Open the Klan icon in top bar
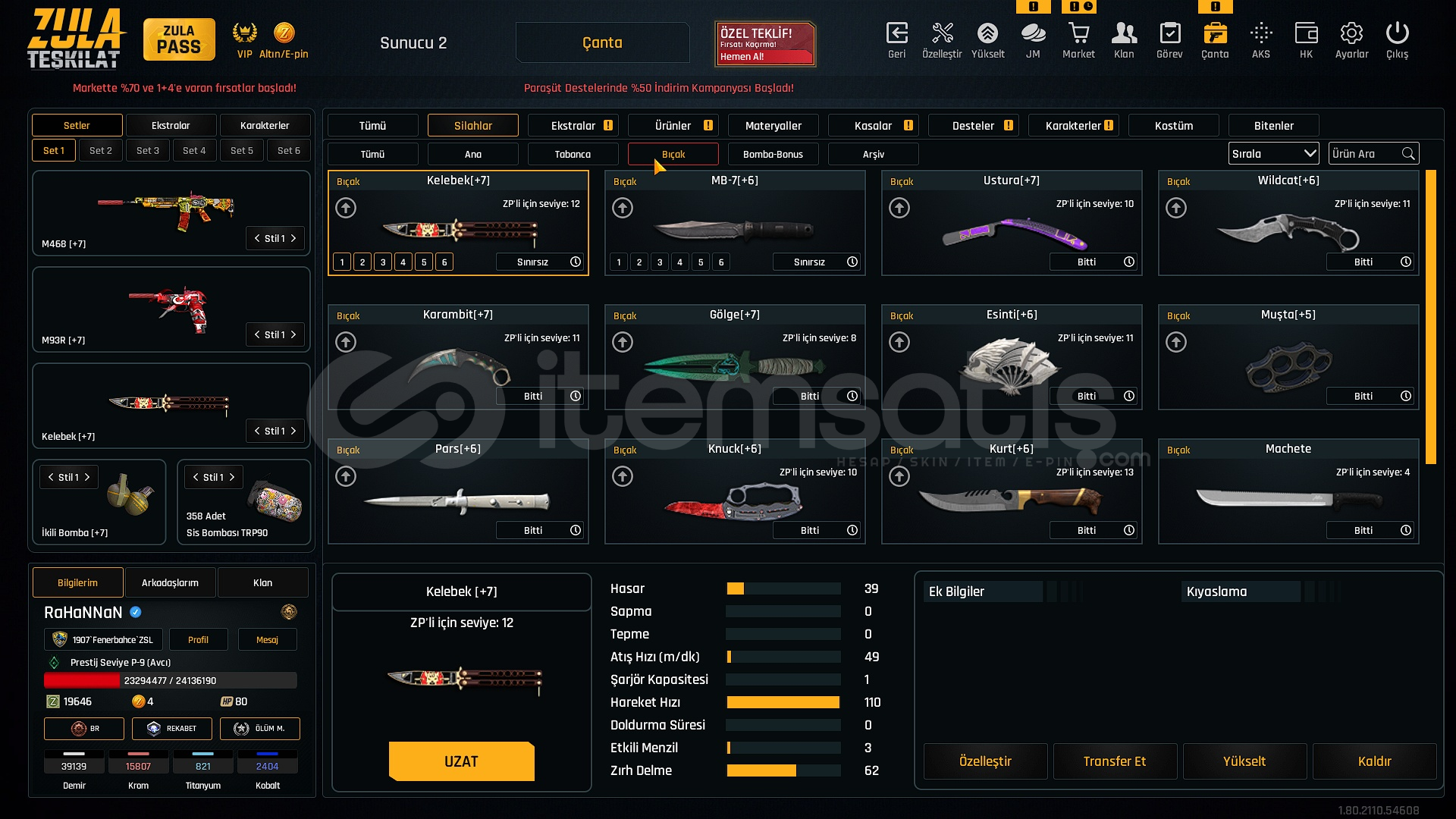Viewport: 1456px width, 819px height. [1124, 33]
